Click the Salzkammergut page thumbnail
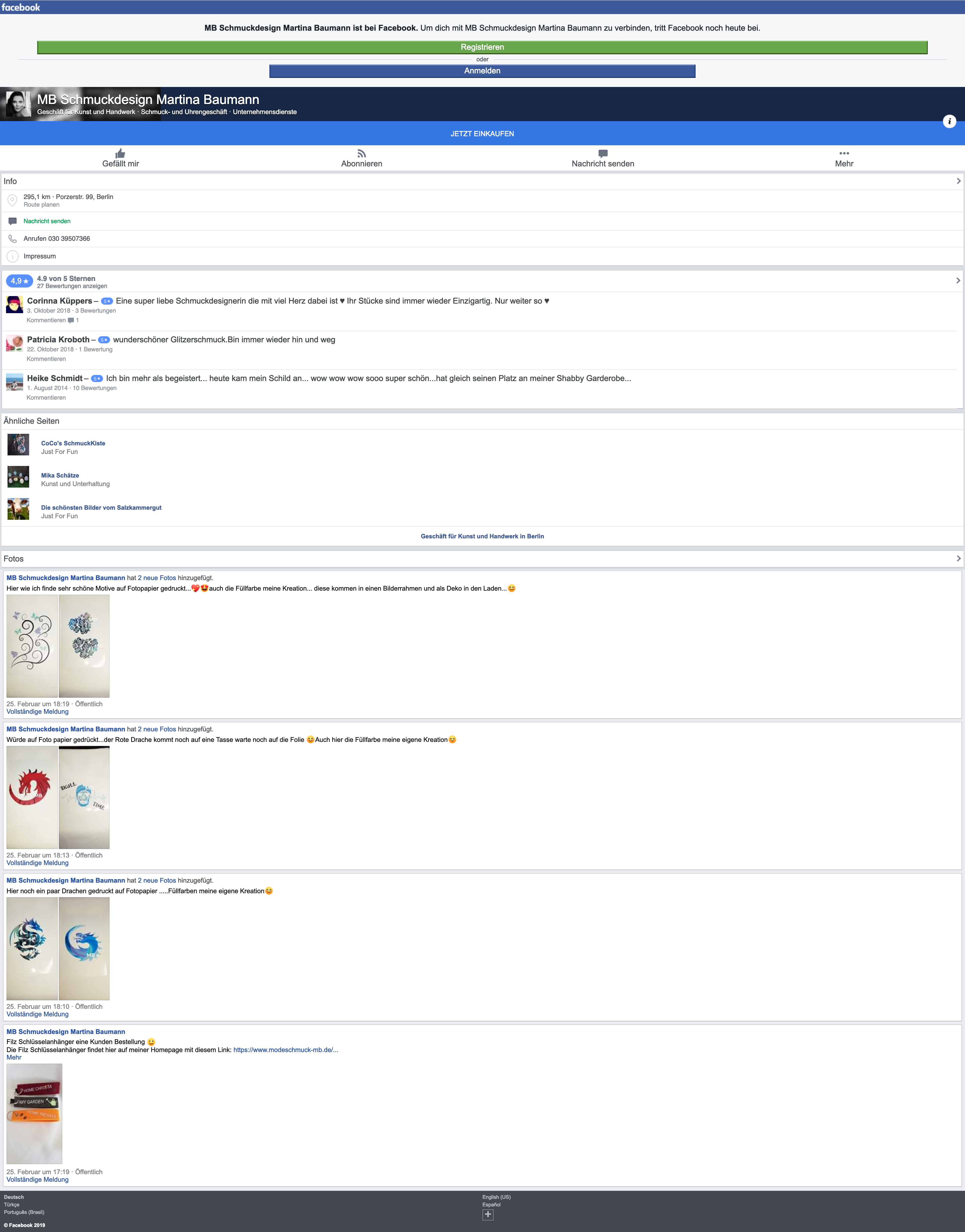This screenshot has width=965, height=1232. pyautogui.click(x=18, y=509)
